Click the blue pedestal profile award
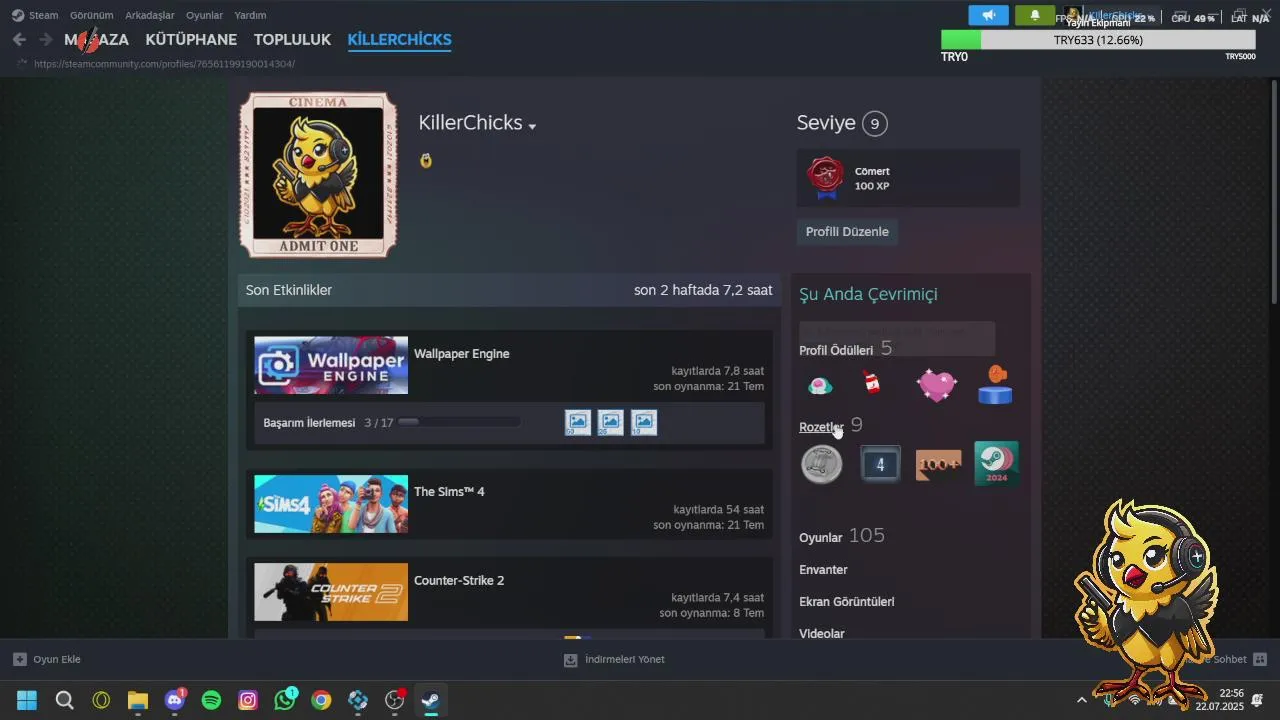1280x720 pixels. click(x=995, y=385)
